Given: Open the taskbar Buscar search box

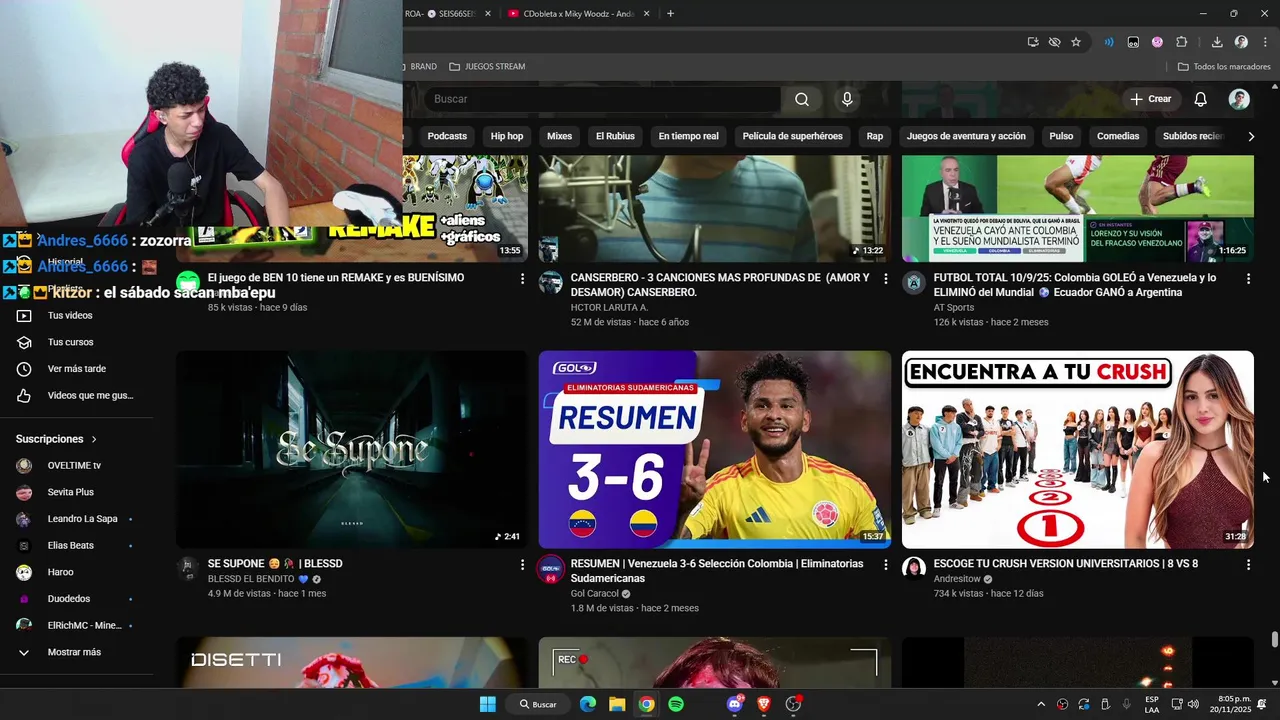Looking at the screenshot, I should click(x=538, y=704).
